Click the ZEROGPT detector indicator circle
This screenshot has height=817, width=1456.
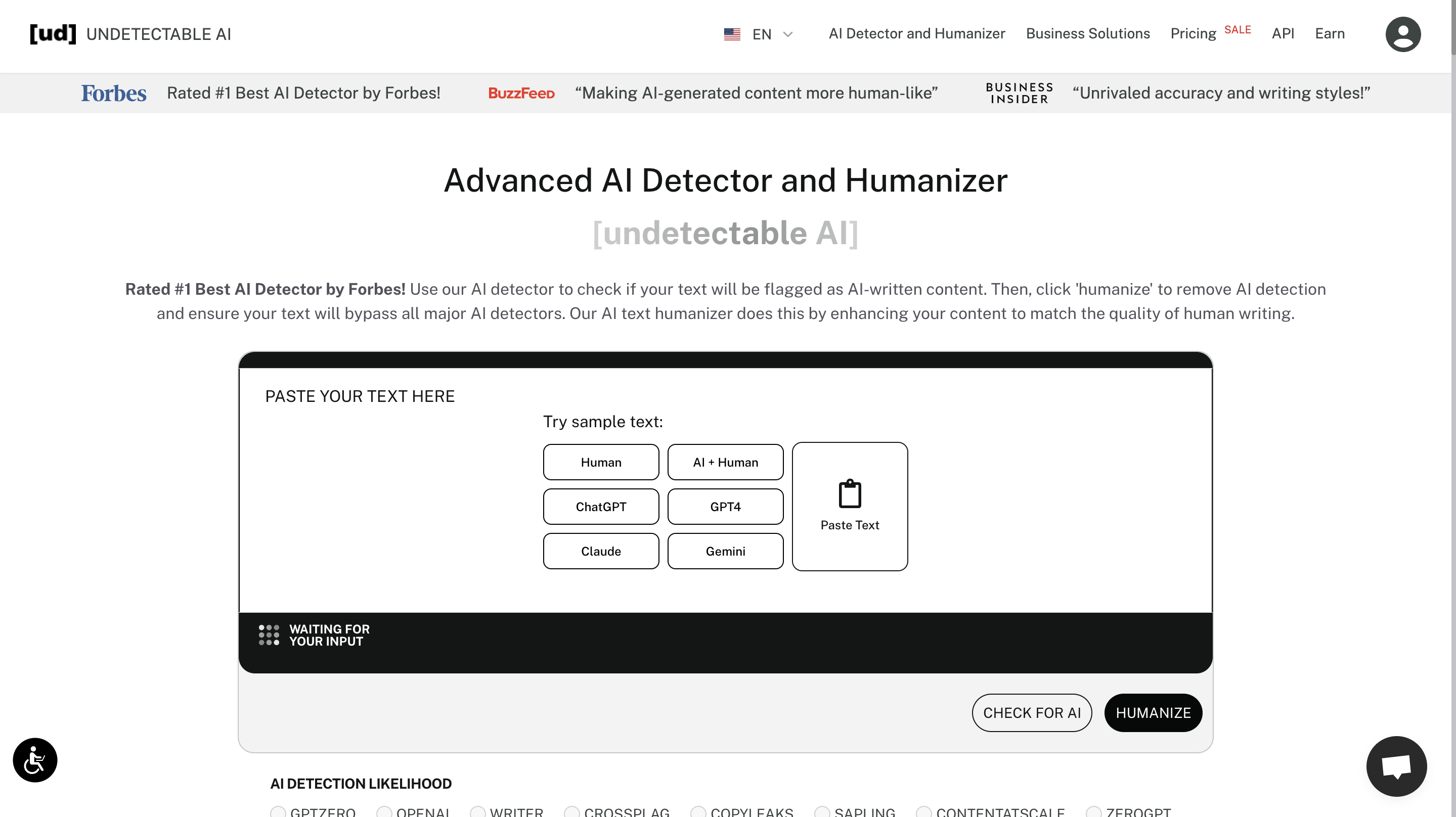coord(1094,811)
